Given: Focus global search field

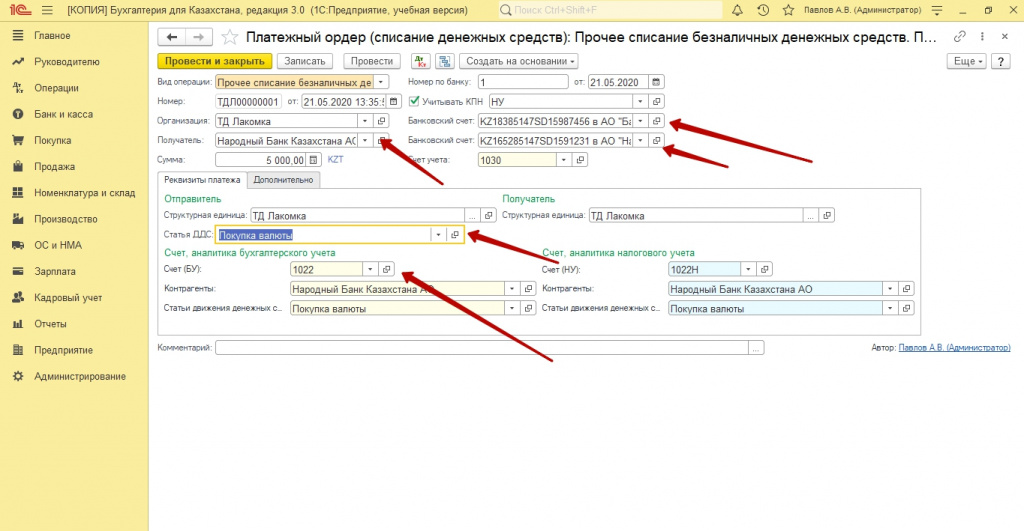Looking at the screenshot, I should pos(611,10).
